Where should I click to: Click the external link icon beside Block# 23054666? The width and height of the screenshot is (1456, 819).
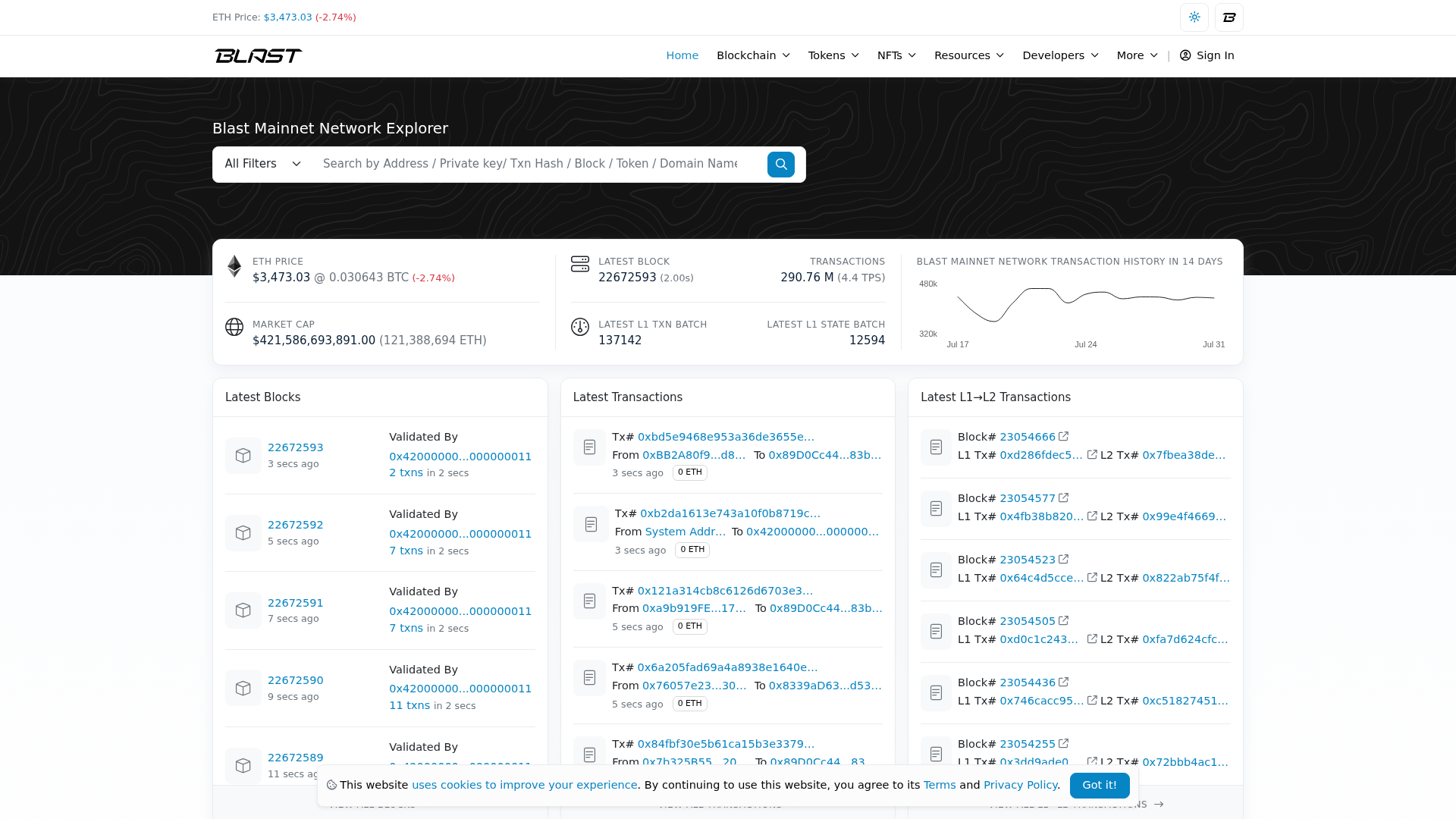(x=1064, y=436)
